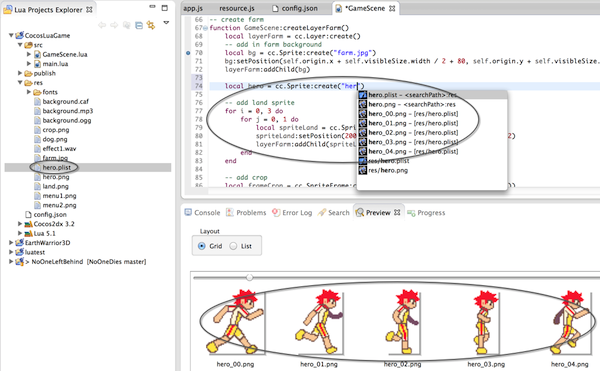Adjust the preview thumbnail size slider
This screenshot has height=371, width=600.
point(249,277)
